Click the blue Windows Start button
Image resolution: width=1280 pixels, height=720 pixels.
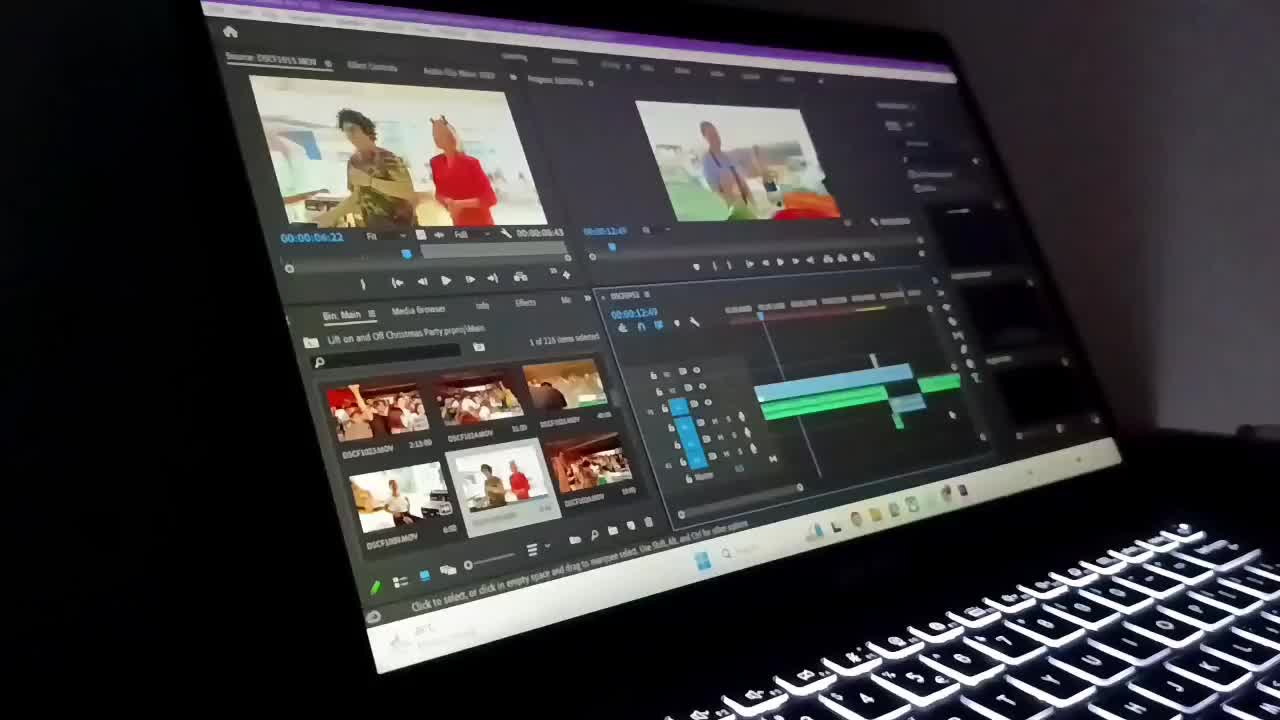(x=704, y=561)
